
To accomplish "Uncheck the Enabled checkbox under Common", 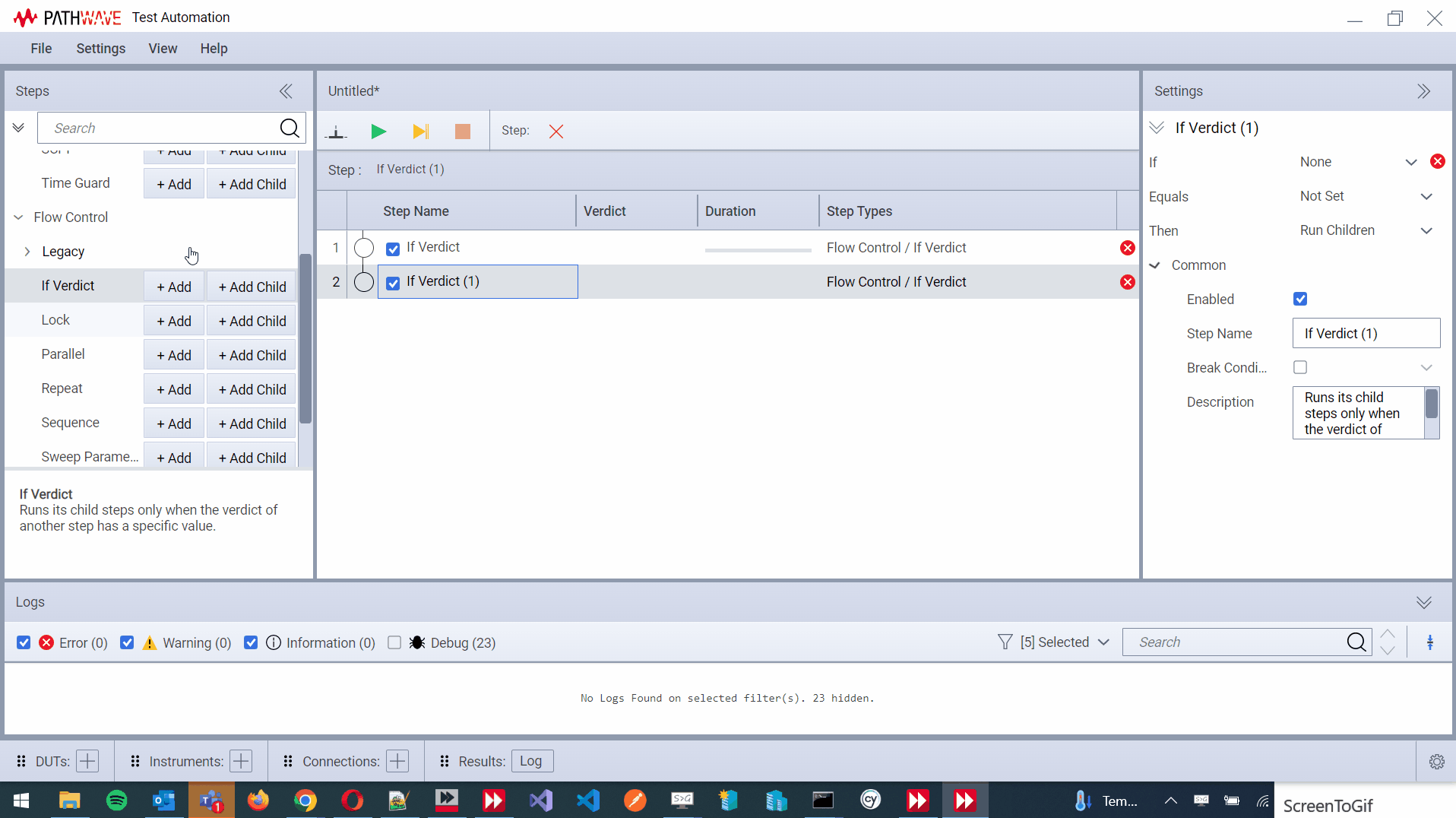I will 1300,298.
